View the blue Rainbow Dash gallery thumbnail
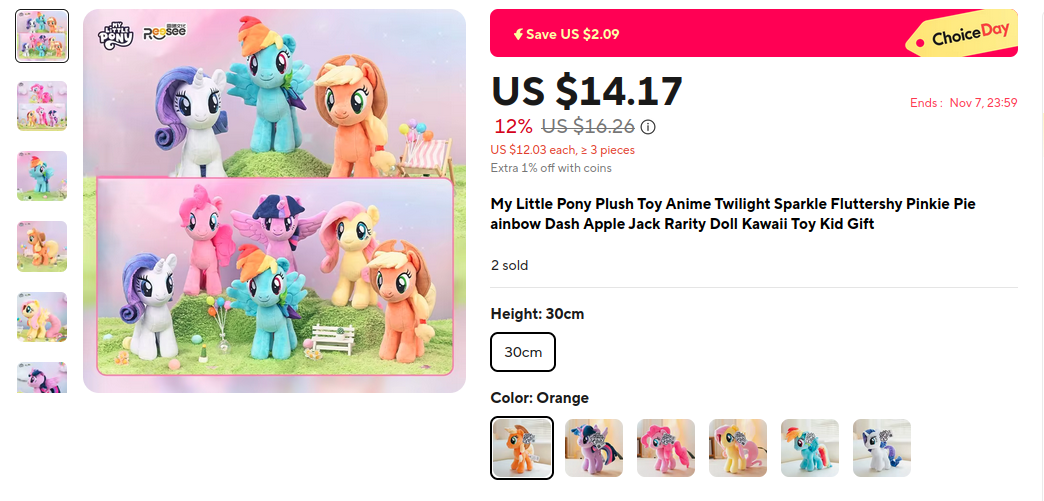 (42, 176)
